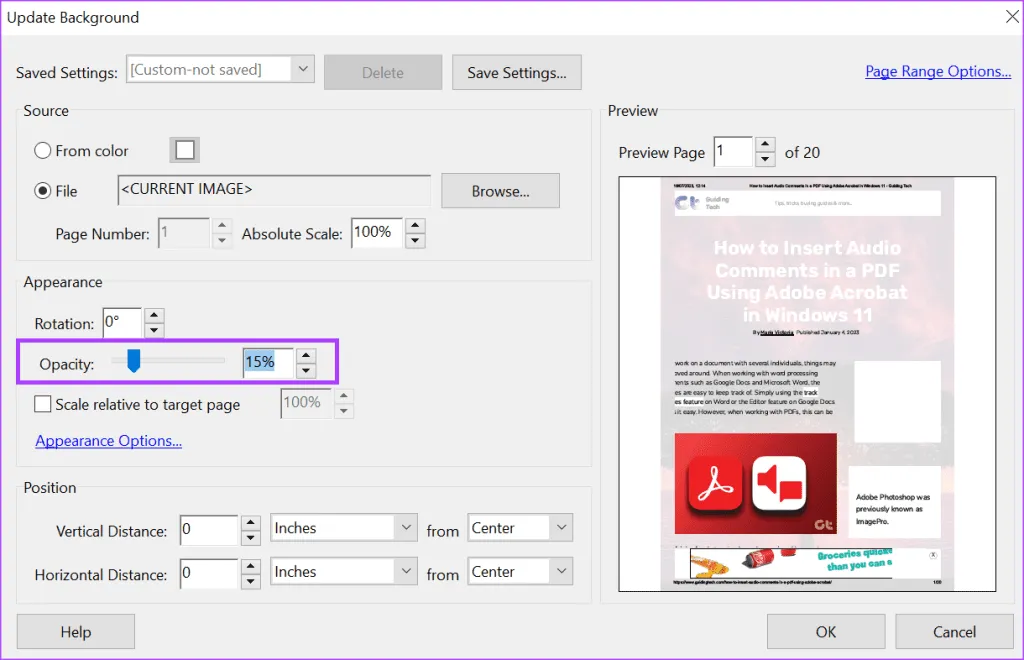This screenshot has height=660, width=1024.
Task: Increase the Rotation value with up arrow
Action: (x=153, y=316)
